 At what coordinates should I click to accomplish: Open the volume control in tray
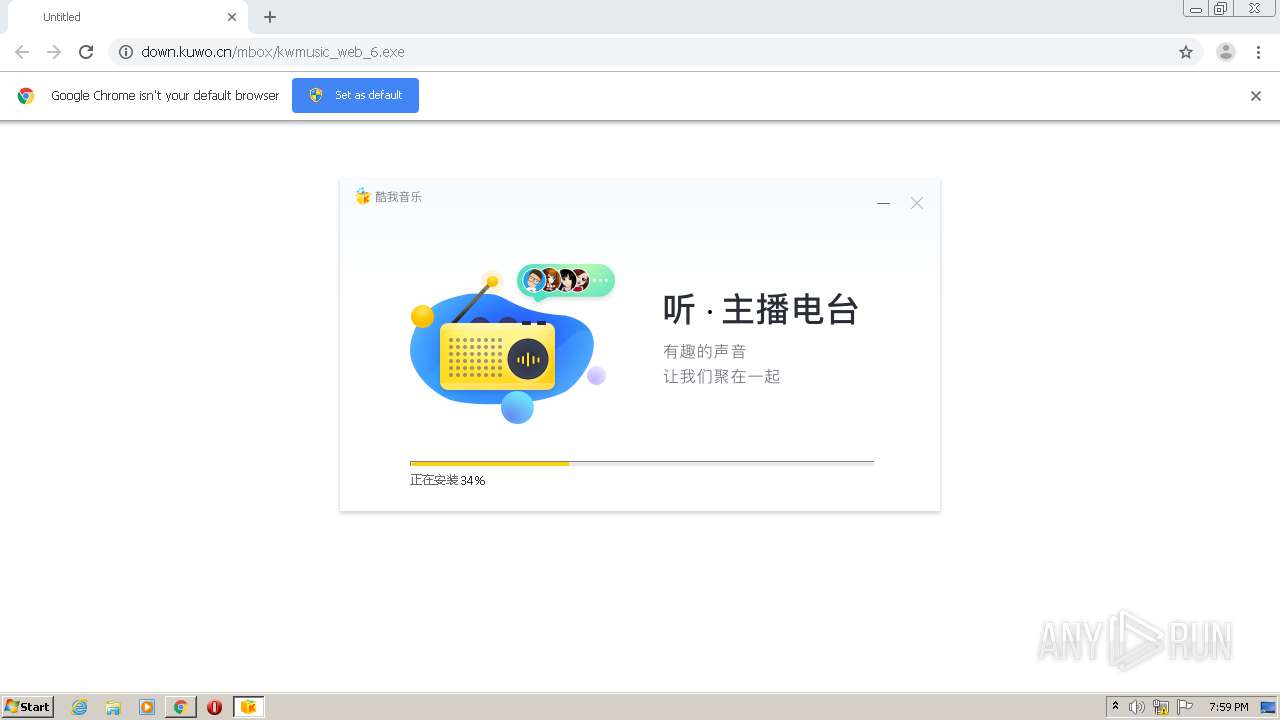coord(1137,707)
